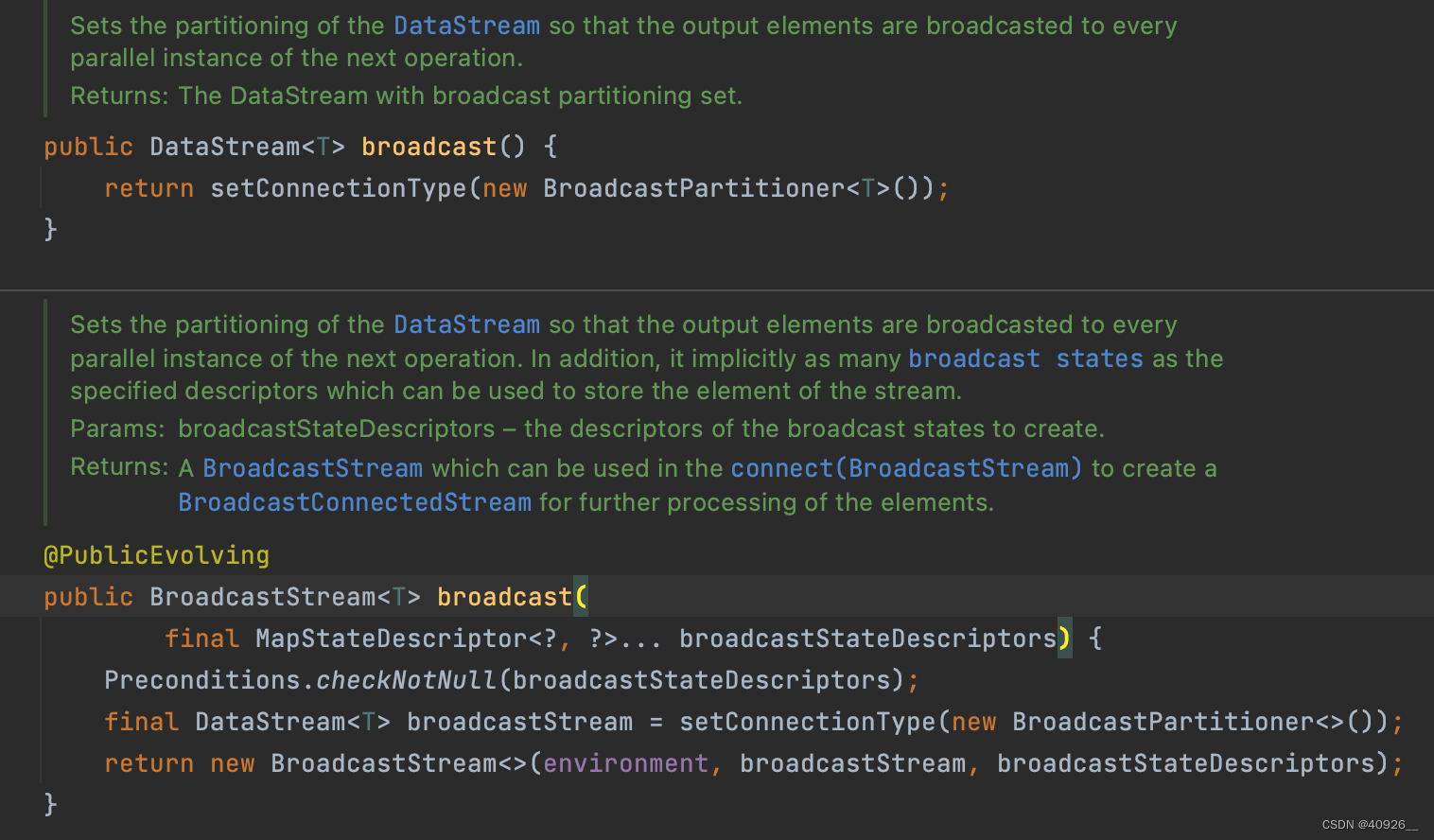Open the BroadcastConnectedStream documentation link
Screen dimensions: 1434x840
click(355, 502)
